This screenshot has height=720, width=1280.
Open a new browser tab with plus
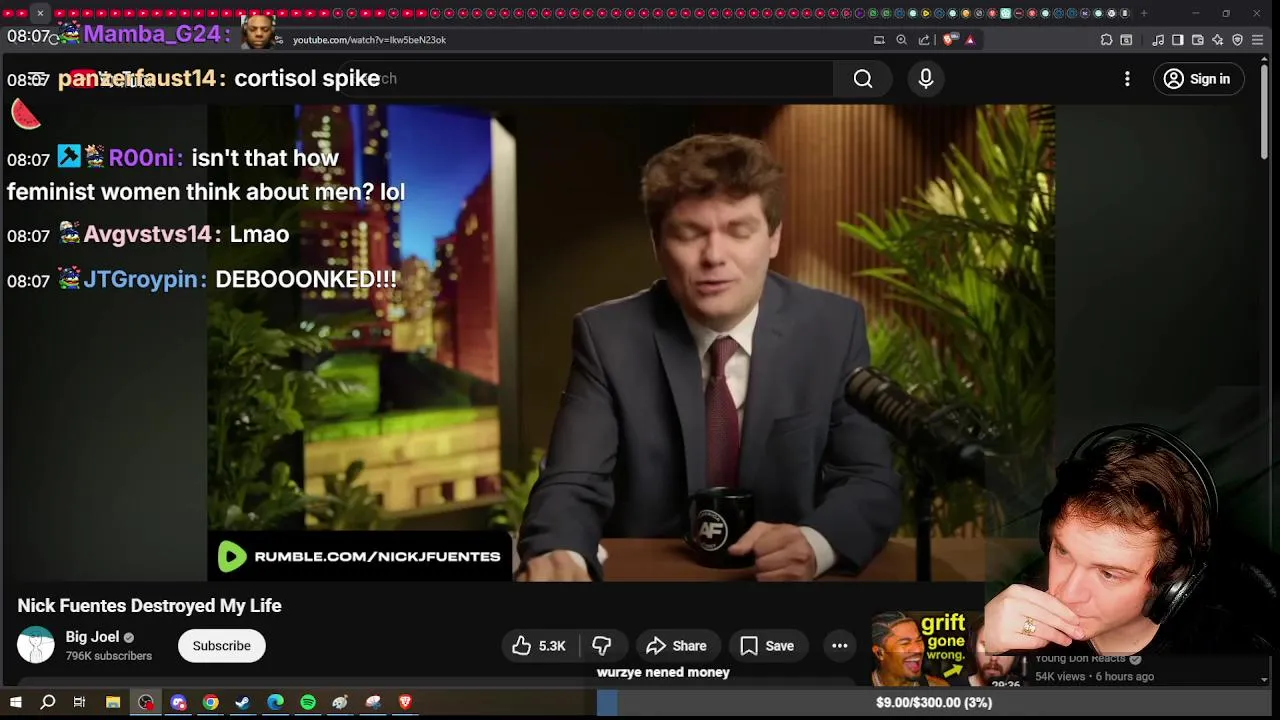[x=1143, y=13]
